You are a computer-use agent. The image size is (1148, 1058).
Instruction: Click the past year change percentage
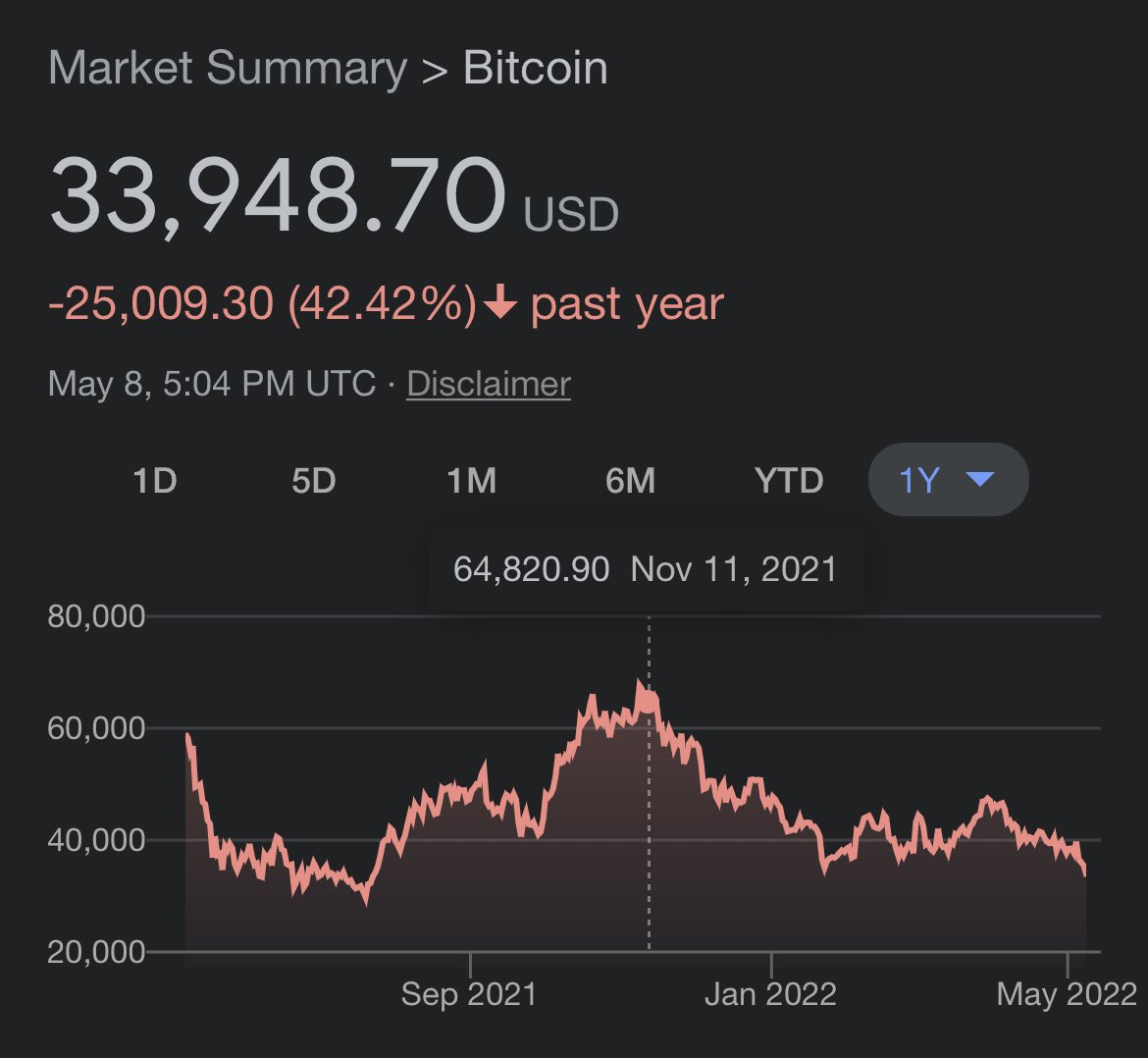click(383, 303)
